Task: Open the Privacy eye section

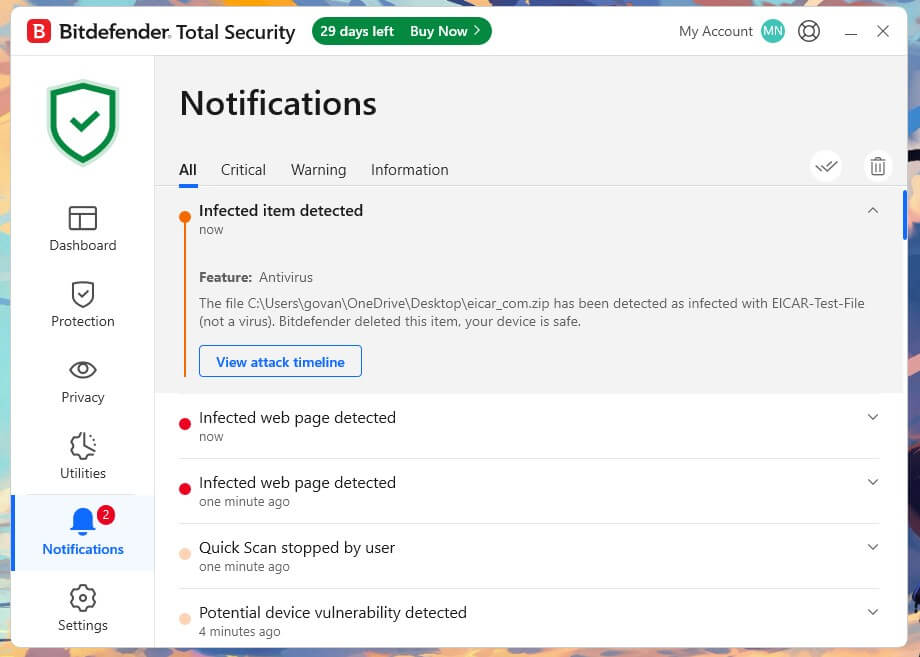Action: (83, 381)
